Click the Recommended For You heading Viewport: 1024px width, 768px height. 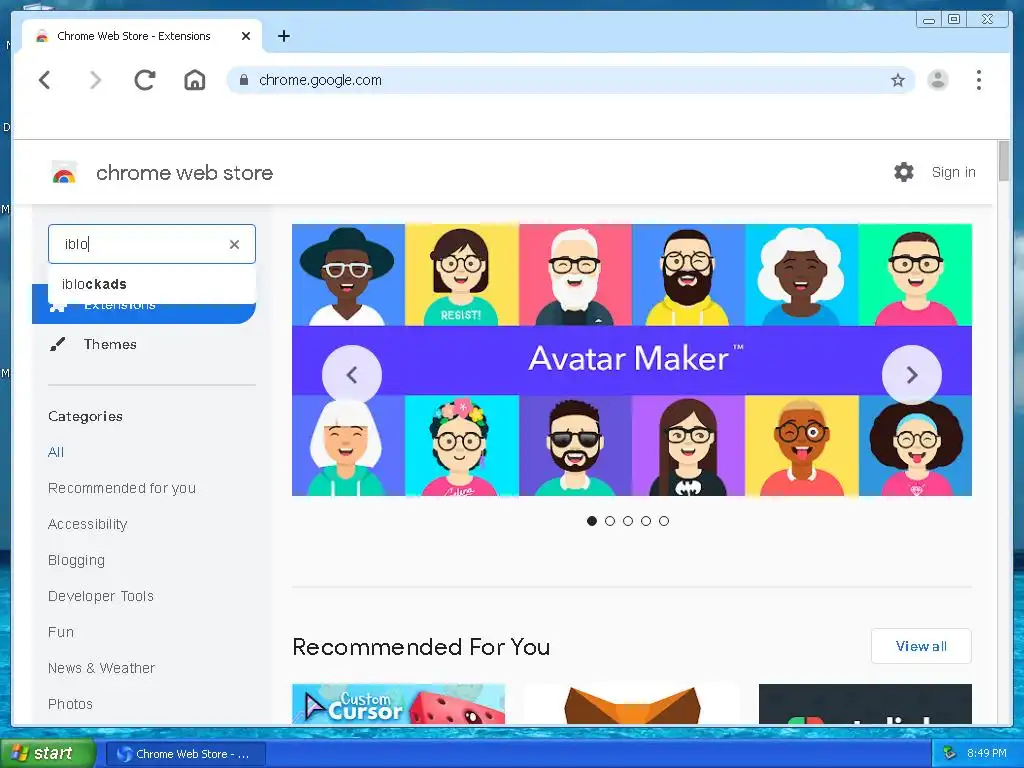(421, 647)
